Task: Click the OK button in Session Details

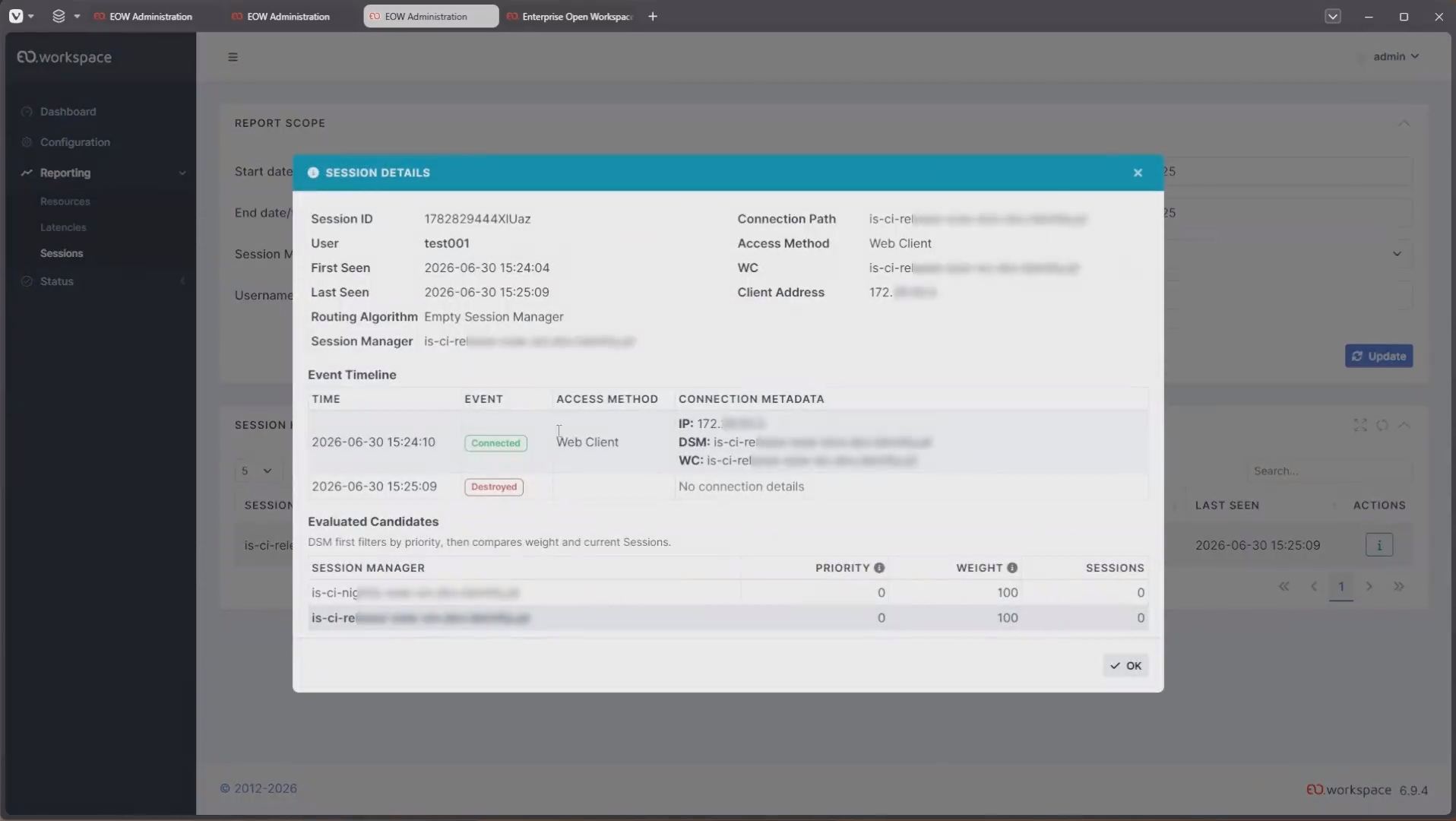Action: point(1125,666)
